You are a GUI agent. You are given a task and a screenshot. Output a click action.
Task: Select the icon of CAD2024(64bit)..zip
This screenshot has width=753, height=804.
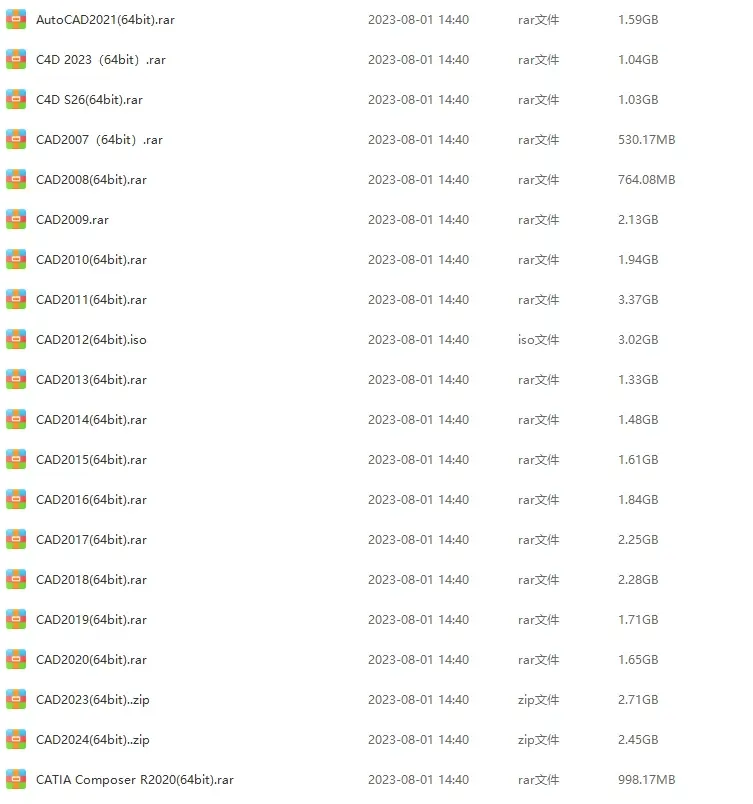pos(16,739)
